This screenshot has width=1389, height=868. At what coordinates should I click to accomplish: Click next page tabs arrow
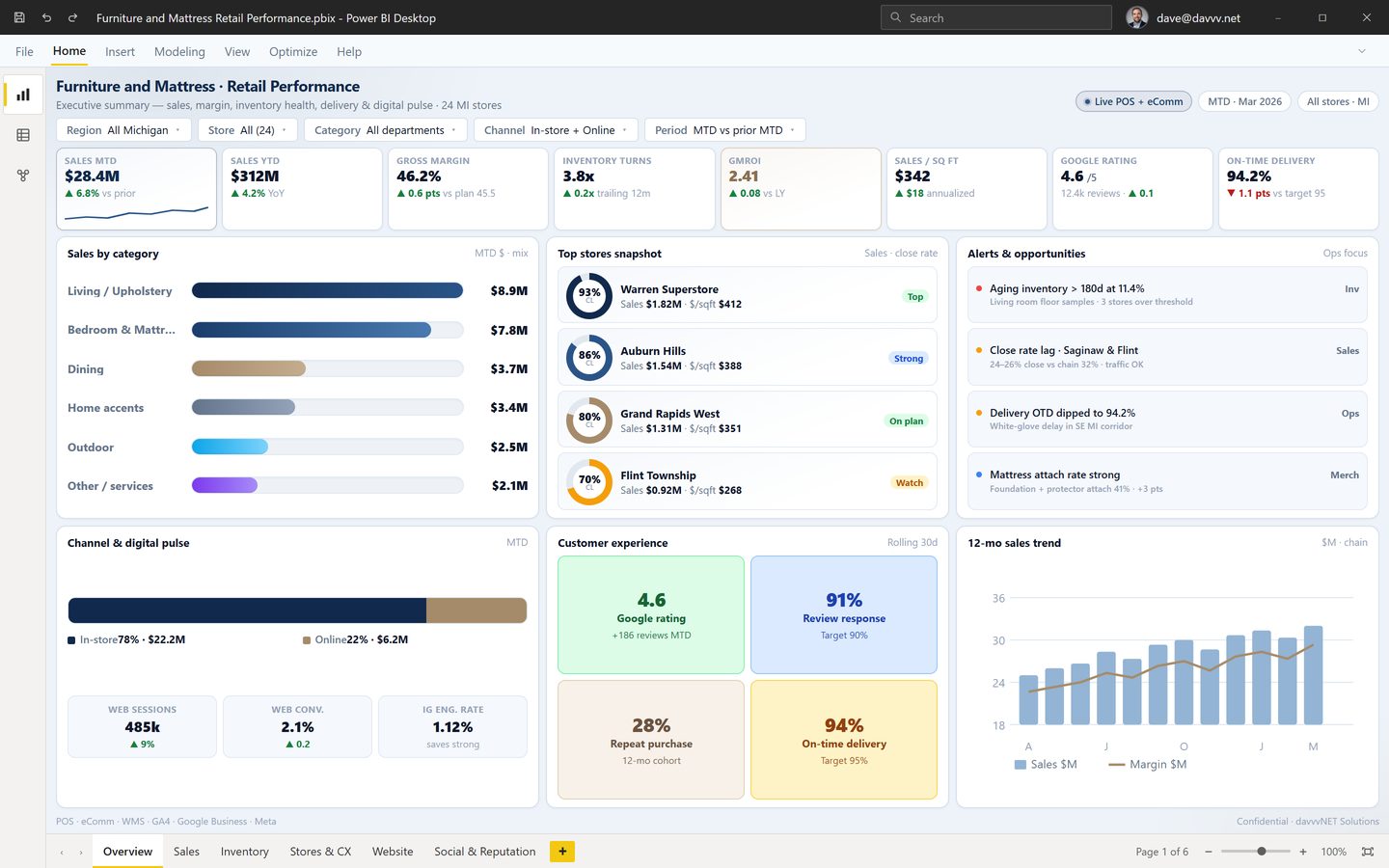point(81,853)
